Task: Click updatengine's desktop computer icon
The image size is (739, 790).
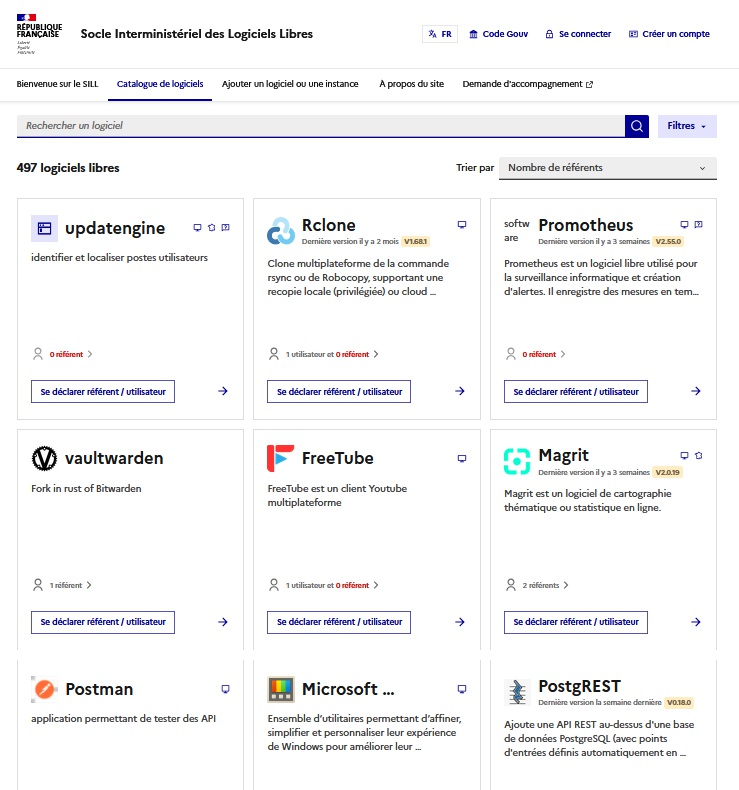Action: (x=197, y=228)
